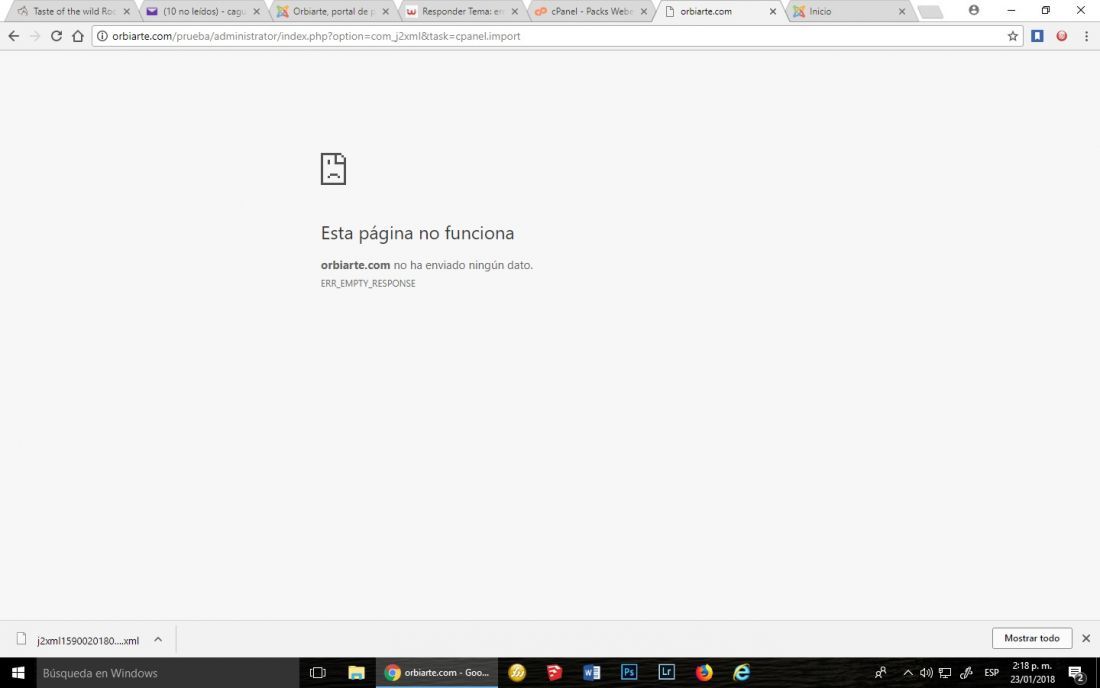Launch Microsoft Word from the taskbar
The height and width of the screenshot is (688, 1100).
pyautogui.click(x=591, y=673)
